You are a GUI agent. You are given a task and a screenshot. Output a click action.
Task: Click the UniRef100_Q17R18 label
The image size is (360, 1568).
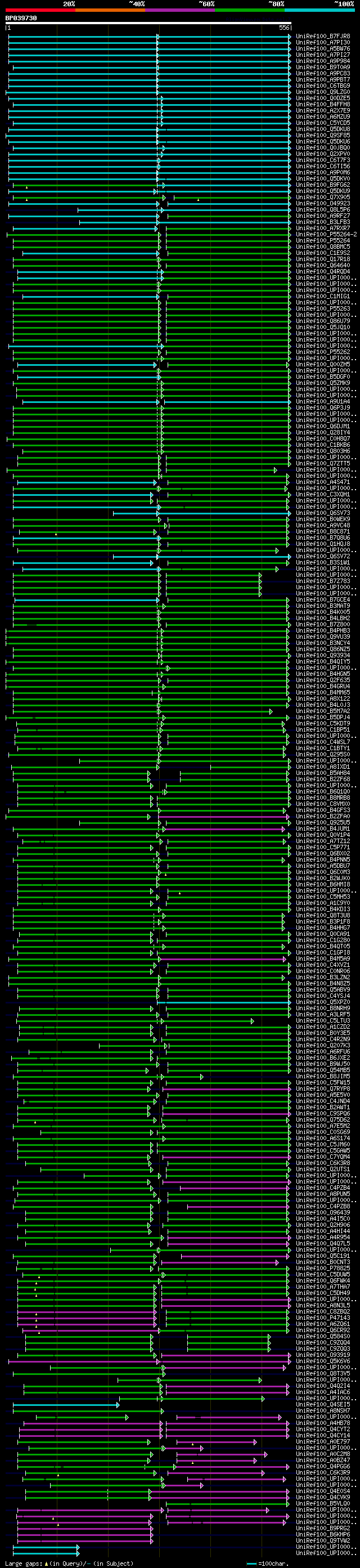tap(323, 259)
